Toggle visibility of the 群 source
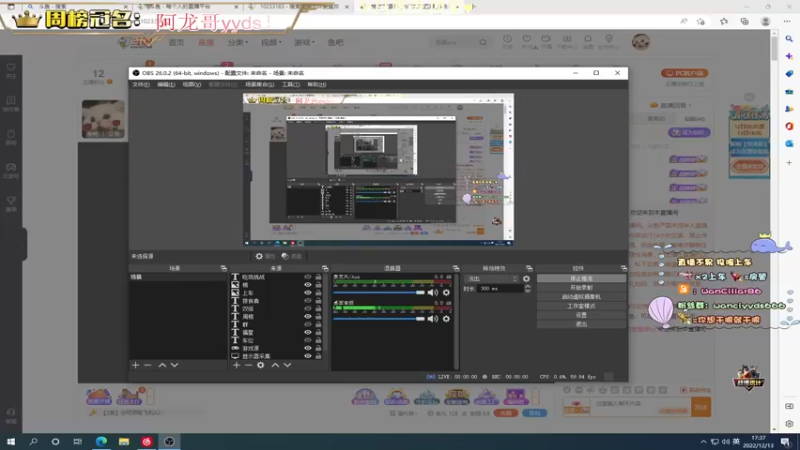The image size is (800, 450). (308, 324)
